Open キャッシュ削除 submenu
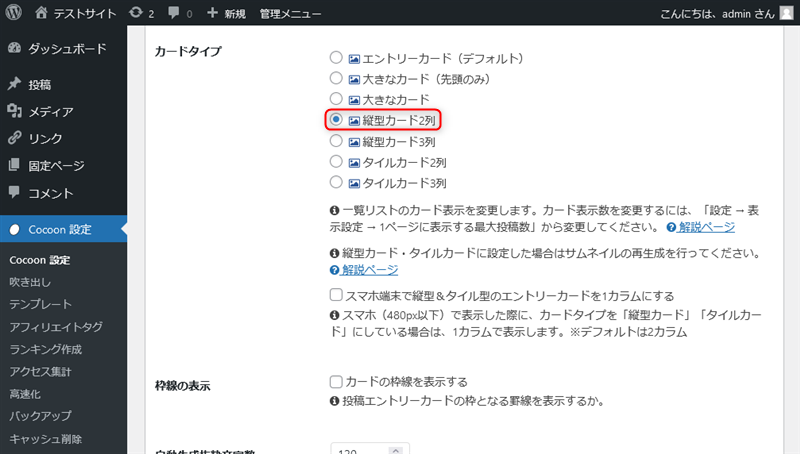Viewport: 800px width, 454px height. pyautogui.click(x=45, y=439)
